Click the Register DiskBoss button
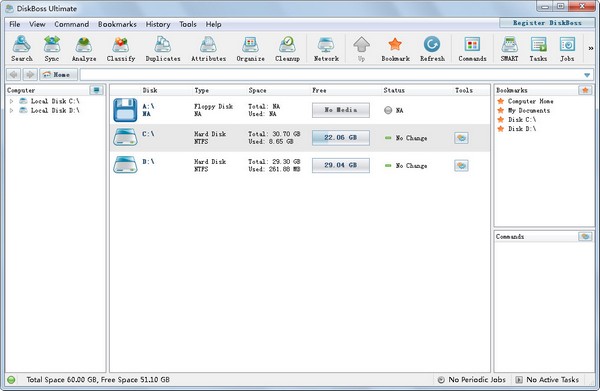 point(547,23)
